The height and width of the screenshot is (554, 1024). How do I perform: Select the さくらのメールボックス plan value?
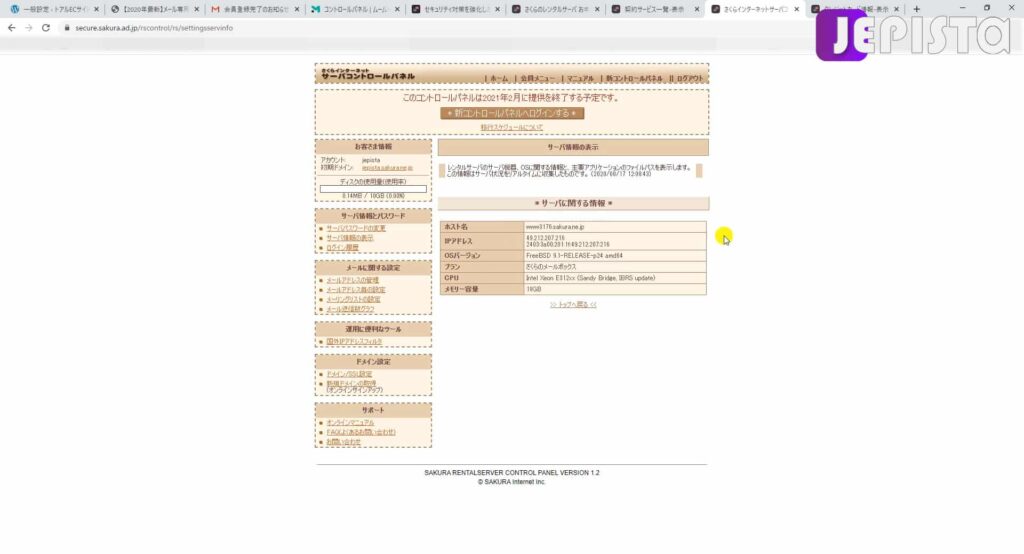pos(551,267)
